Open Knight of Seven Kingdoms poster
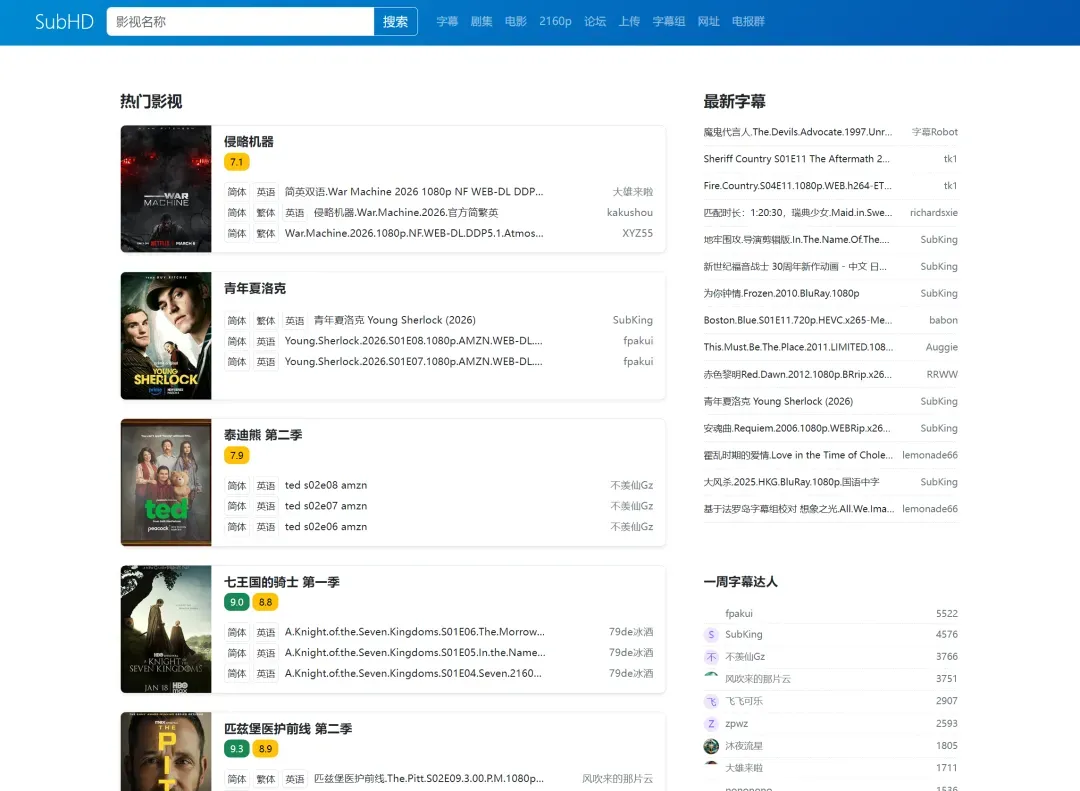Viewport: 1080px width, 791px height. [x=166, y=629]
